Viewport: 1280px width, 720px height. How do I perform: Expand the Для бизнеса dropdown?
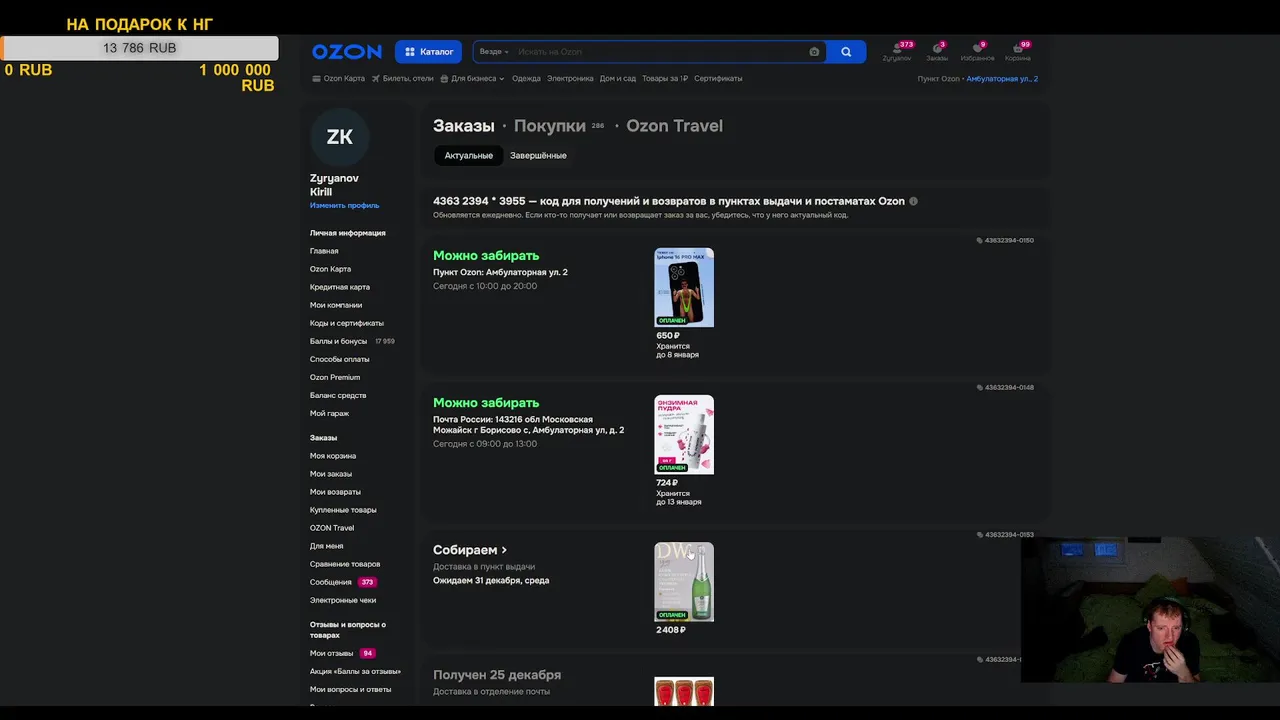click(x=472, y=78)
